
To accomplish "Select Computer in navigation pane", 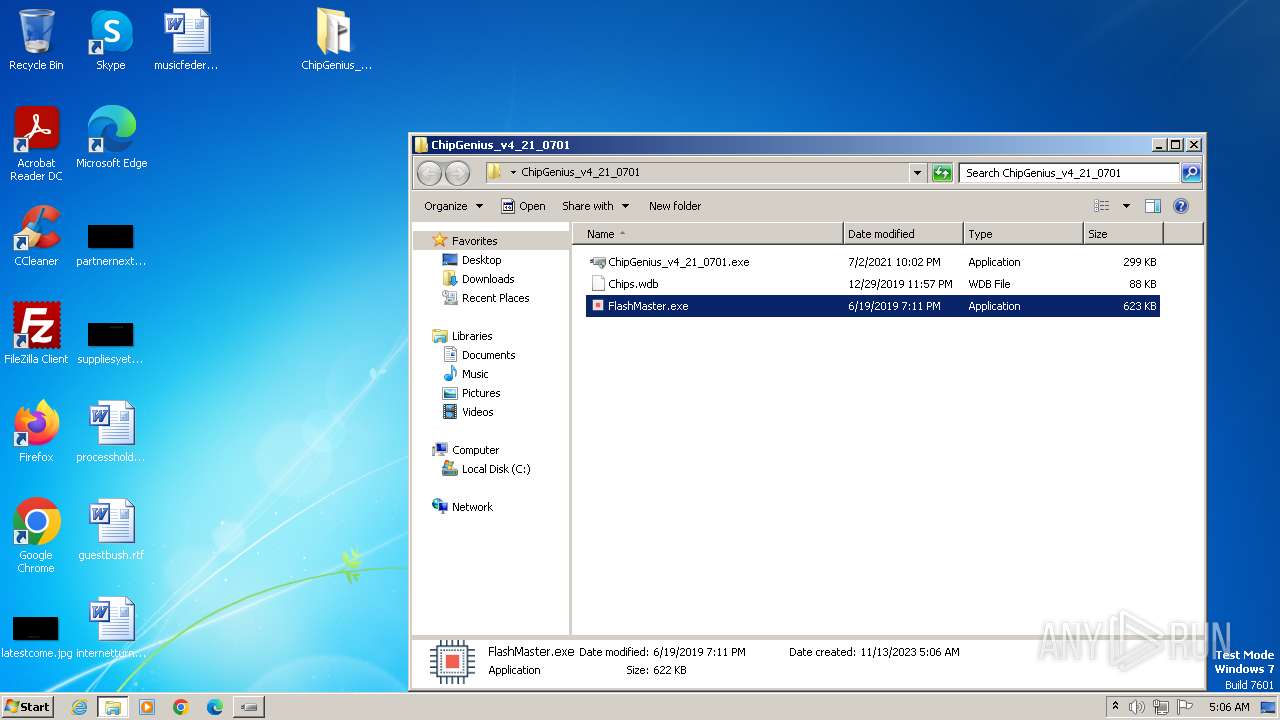I will (475, 450).
